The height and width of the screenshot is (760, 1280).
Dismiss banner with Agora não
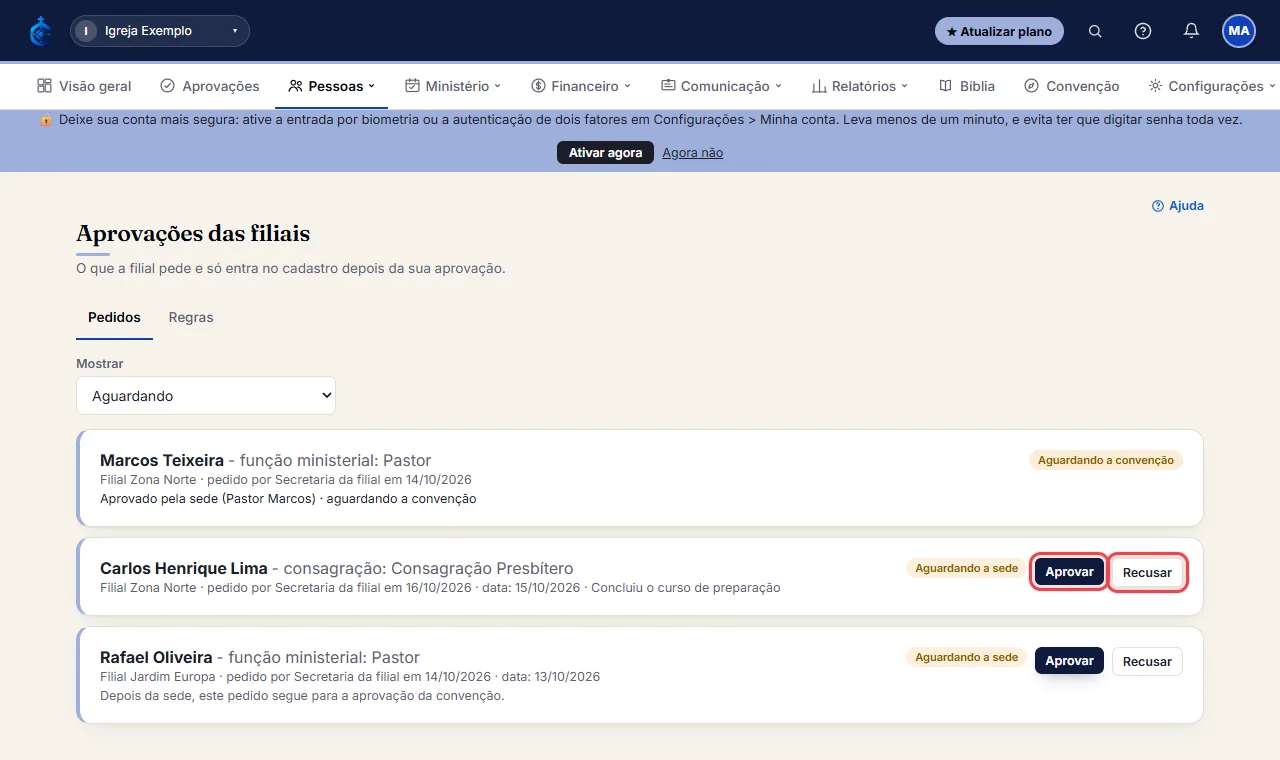(x=692, y=153)
